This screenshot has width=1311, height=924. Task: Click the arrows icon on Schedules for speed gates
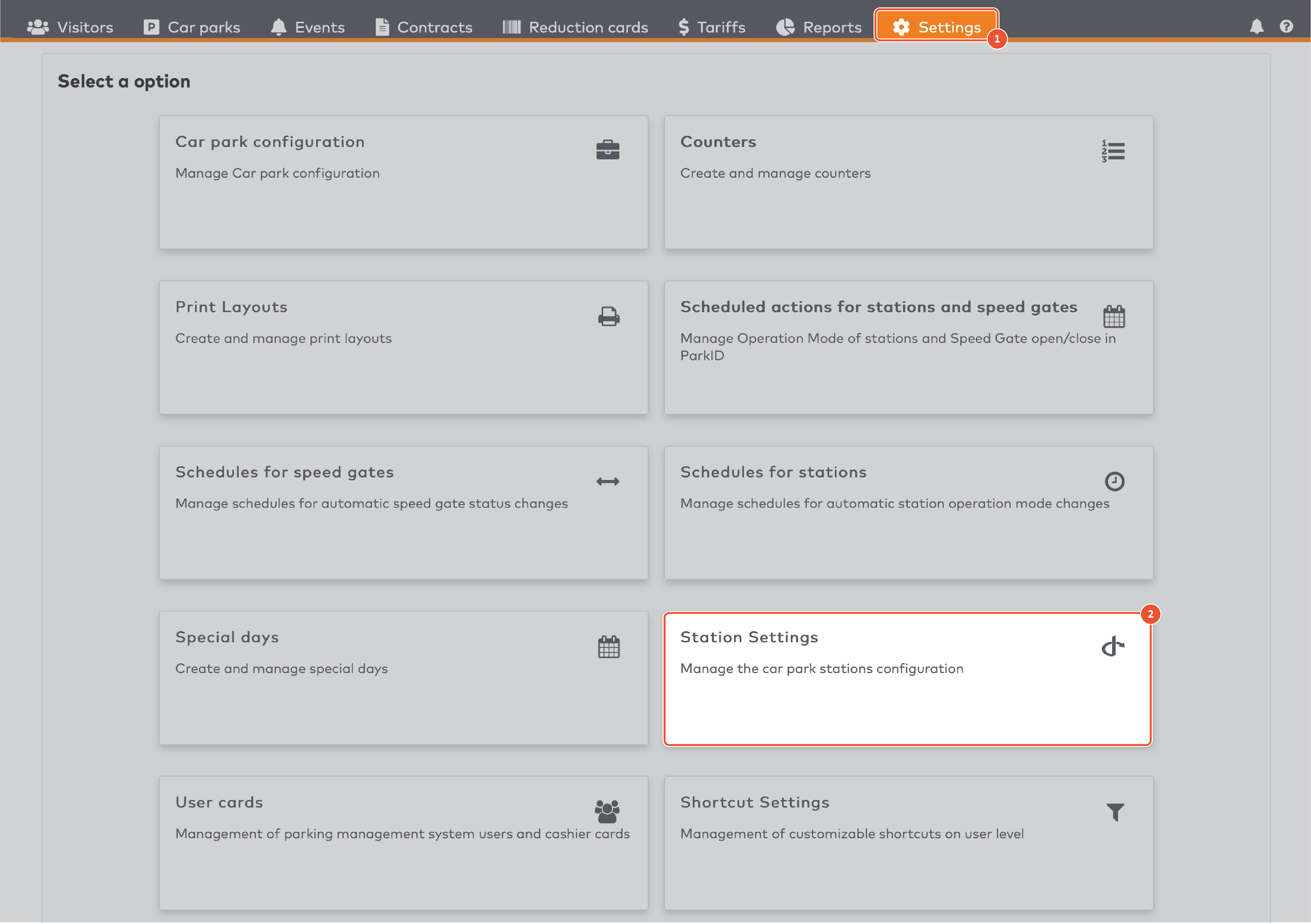click(x=608, y=480)
